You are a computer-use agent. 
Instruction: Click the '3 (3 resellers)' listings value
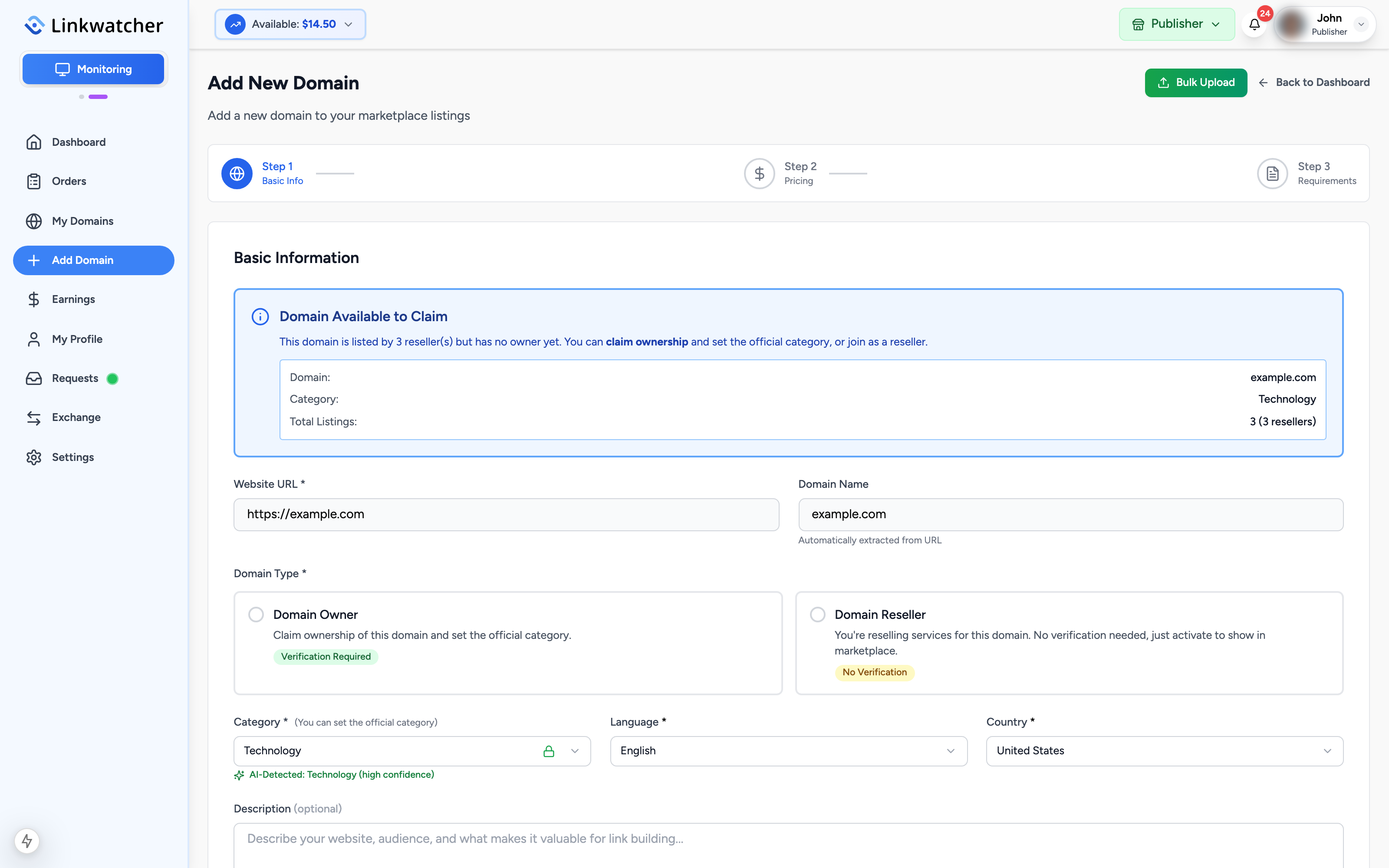[1283, 422]
